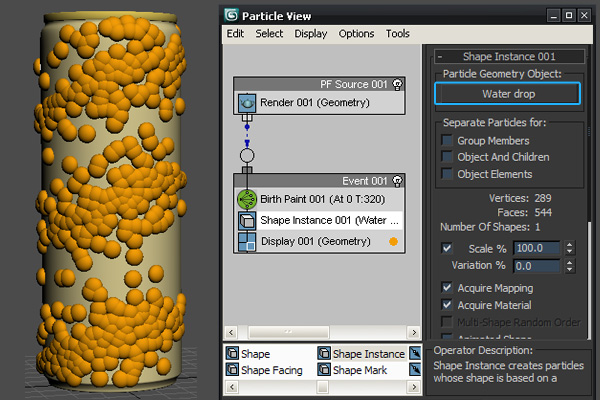Increase Scale % with the spinner arrows
Screen dimensions: 600x400
click(x=569, y=244)
